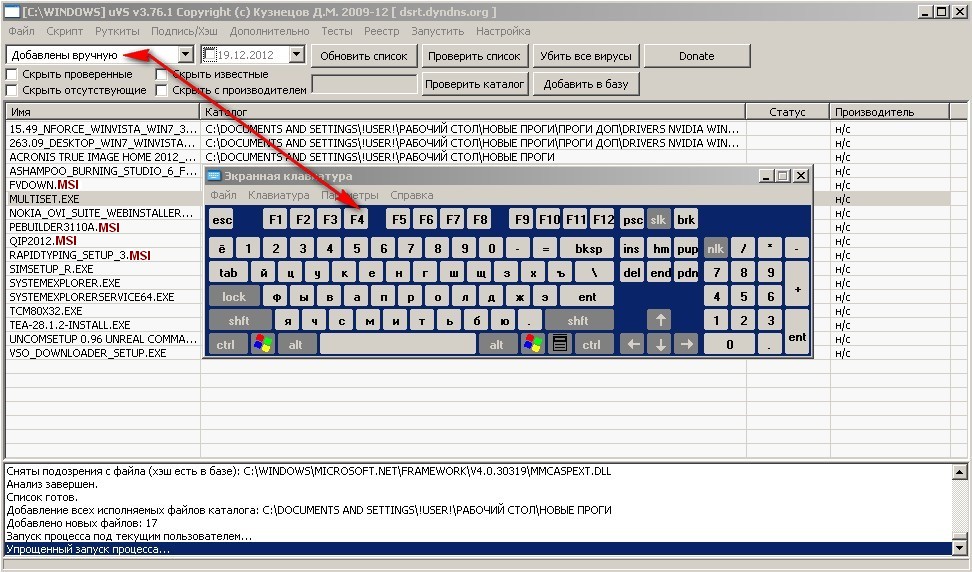Toggle 'Скрыть с производителем' checkbox
972x572 pixels.
[x=161, y=90]
